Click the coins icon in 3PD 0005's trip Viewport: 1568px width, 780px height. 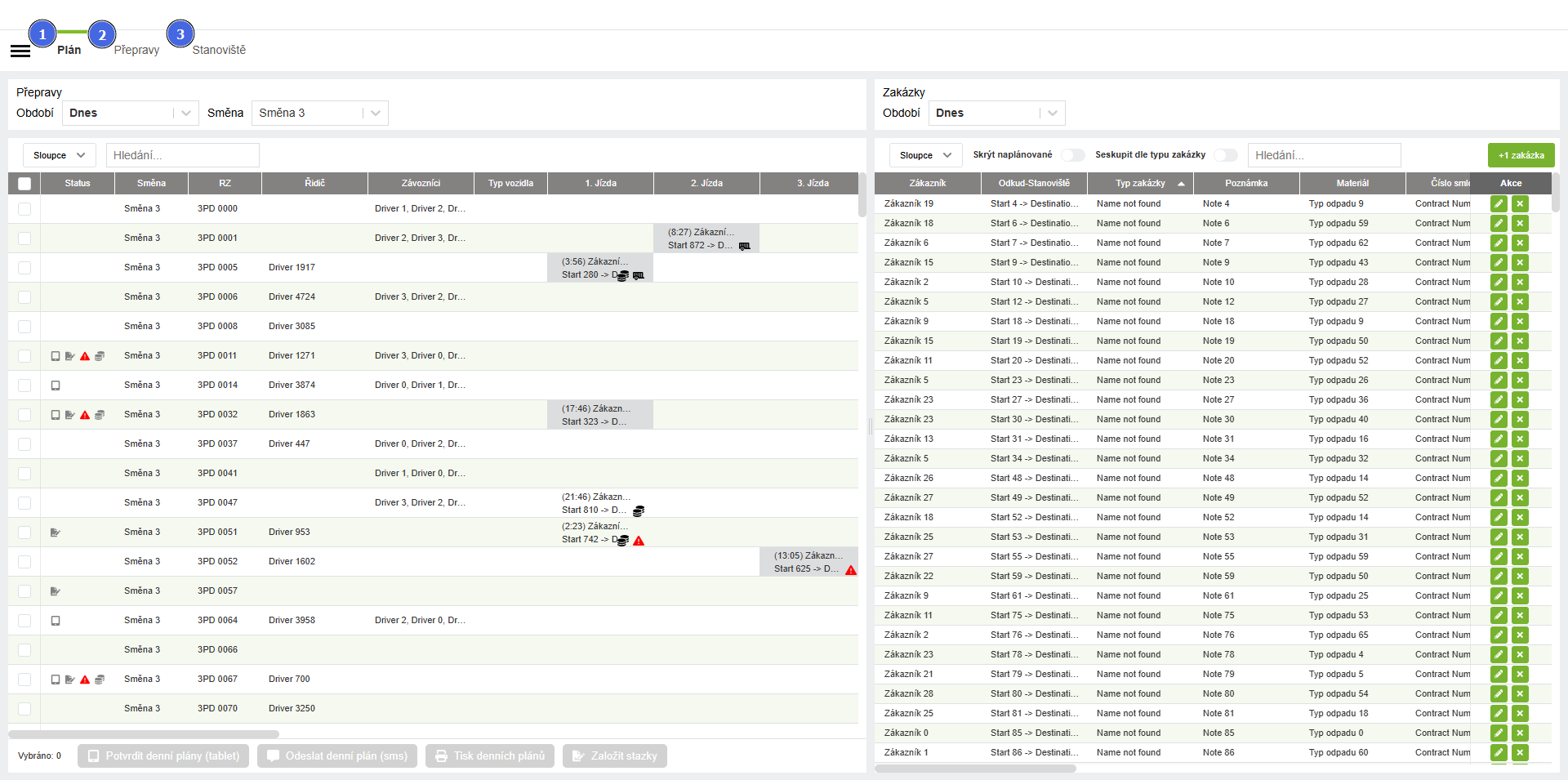tap(623, 276)
